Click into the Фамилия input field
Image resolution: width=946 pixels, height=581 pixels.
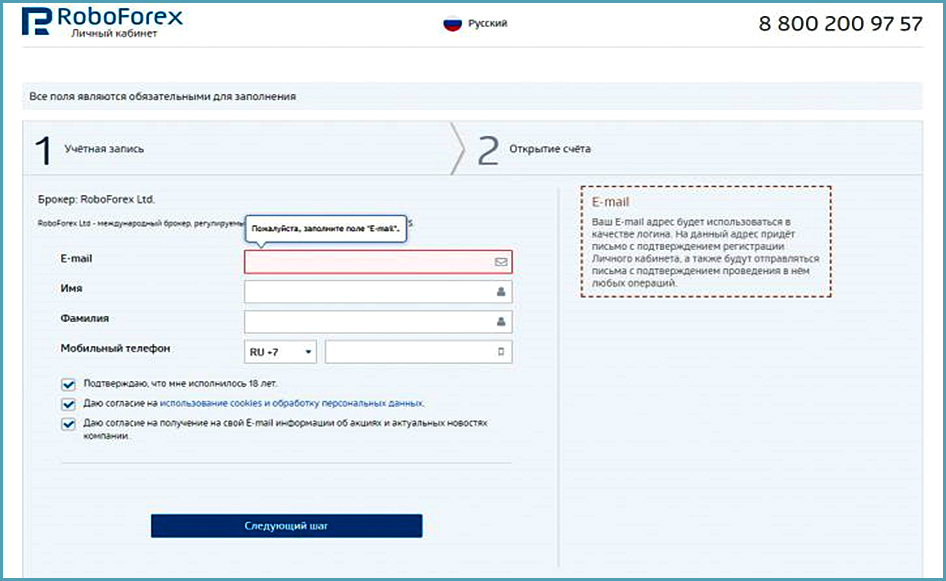click(x=368, y=322)
